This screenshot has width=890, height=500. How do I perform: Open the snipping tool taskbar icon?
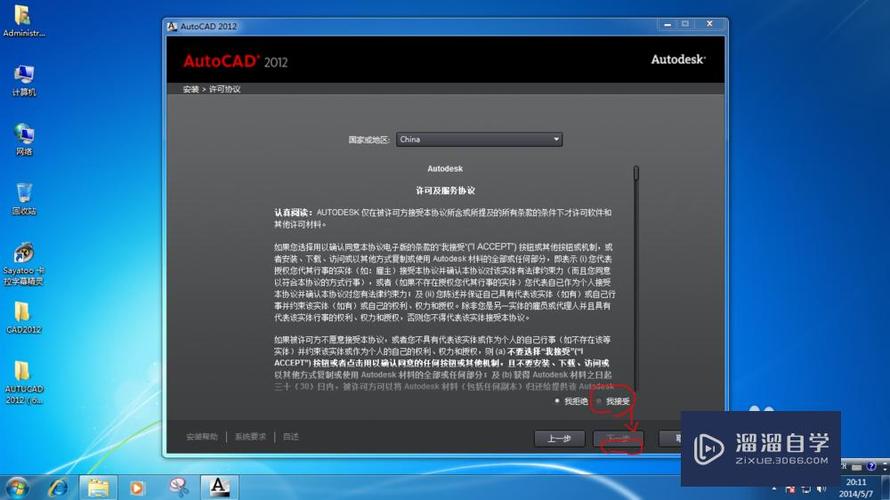pos(178,488)
